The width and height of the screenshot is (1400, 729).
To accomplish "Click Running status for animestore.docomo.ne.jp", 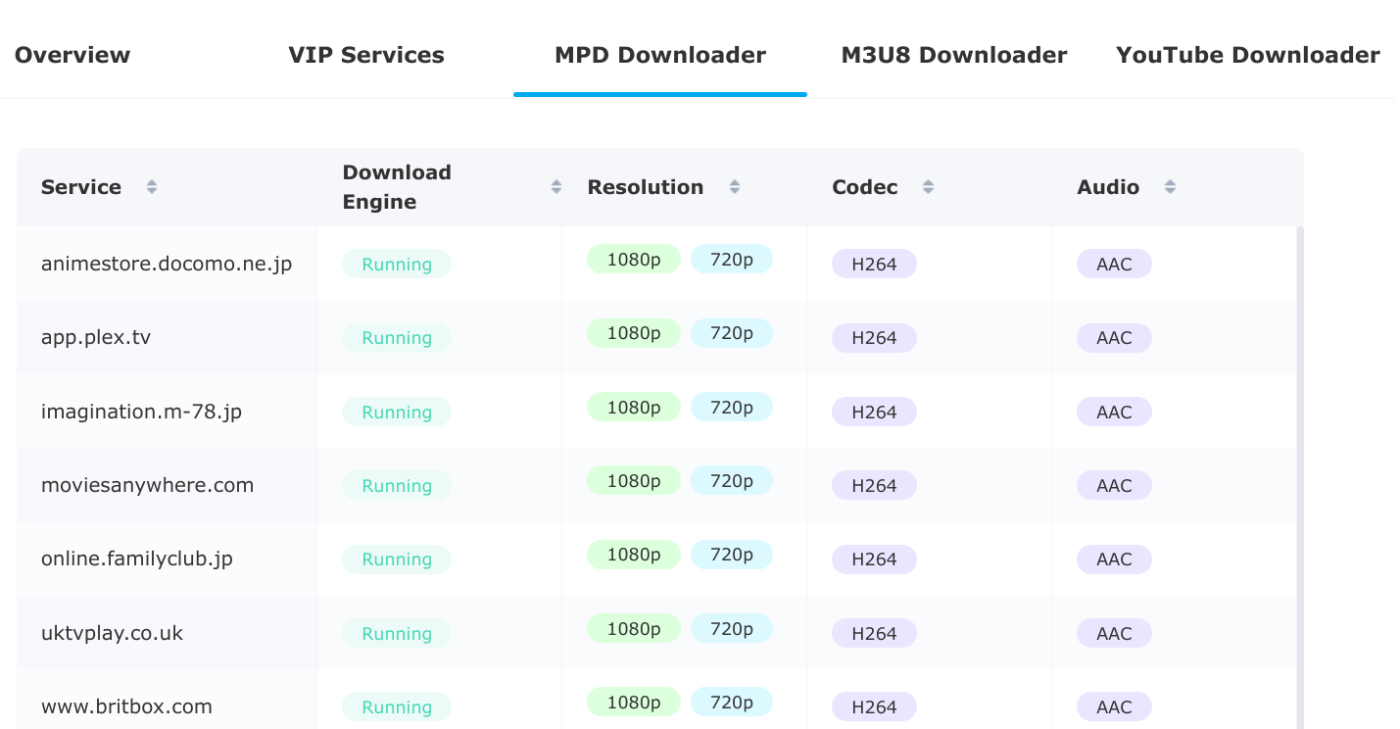I will [x=397, y=264].
